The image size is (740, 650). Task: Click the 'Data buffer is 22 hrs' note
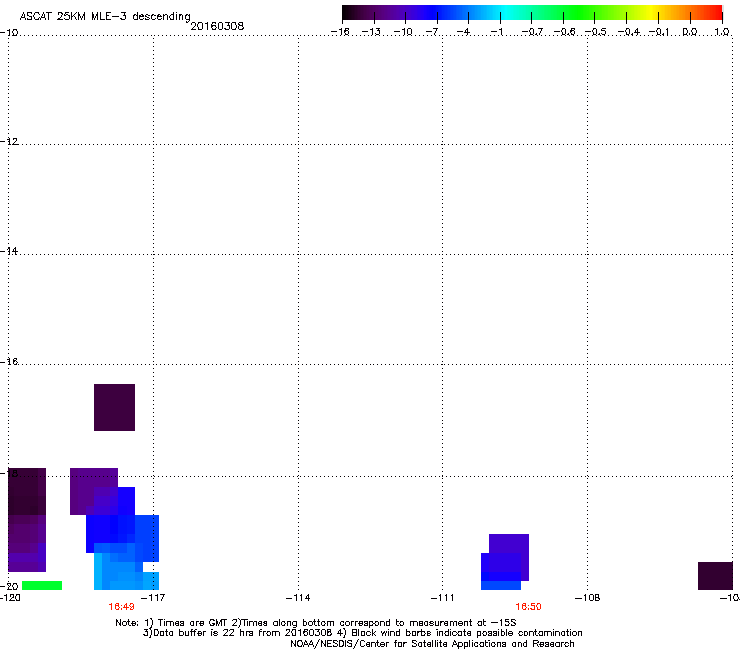362,633
